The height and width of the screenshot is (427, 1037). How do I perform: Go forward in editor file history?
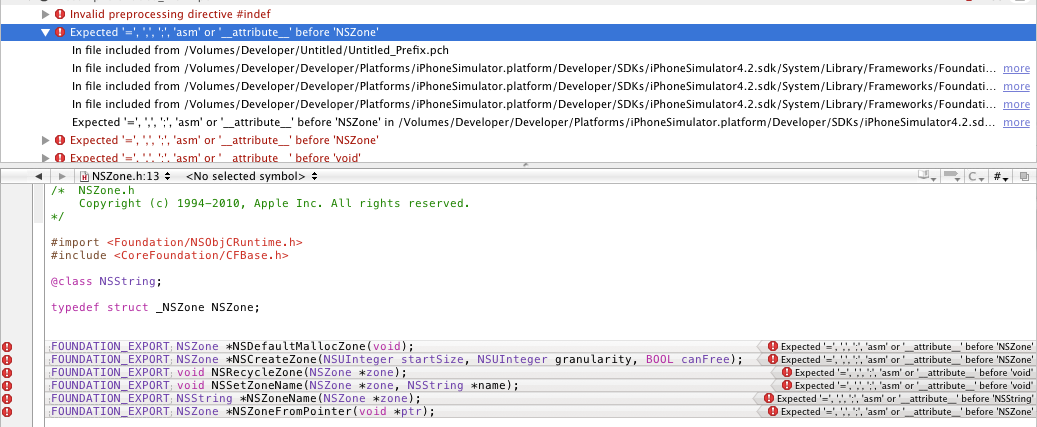(x=62, y=176)
